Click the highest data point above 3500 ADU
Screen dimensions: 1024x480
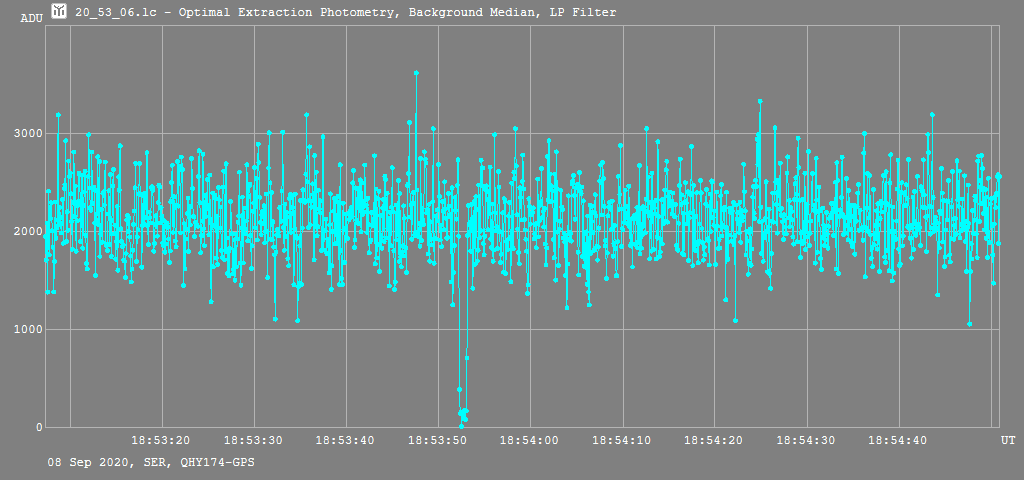click(416, 73)
